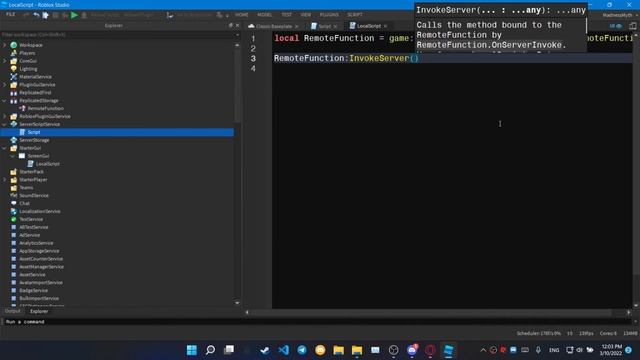Select the LocalScript icon under ScreenGui
This screenshot has height=360, width=640.
31,164
